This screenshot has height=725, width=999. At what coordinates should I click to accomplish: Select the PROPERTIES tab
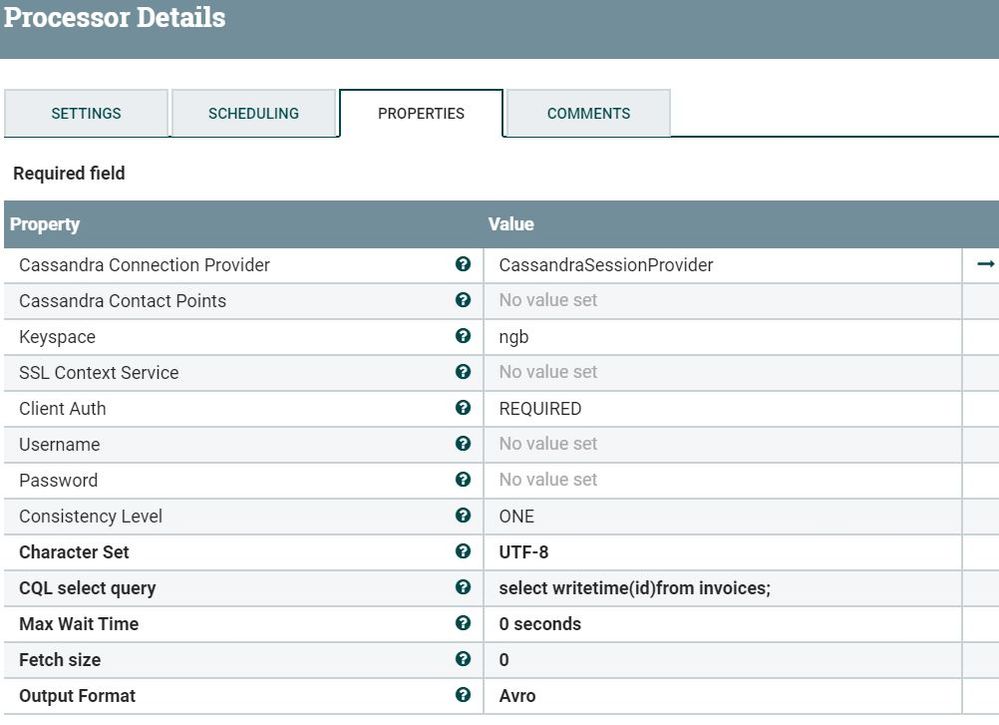tap(421, 113)
